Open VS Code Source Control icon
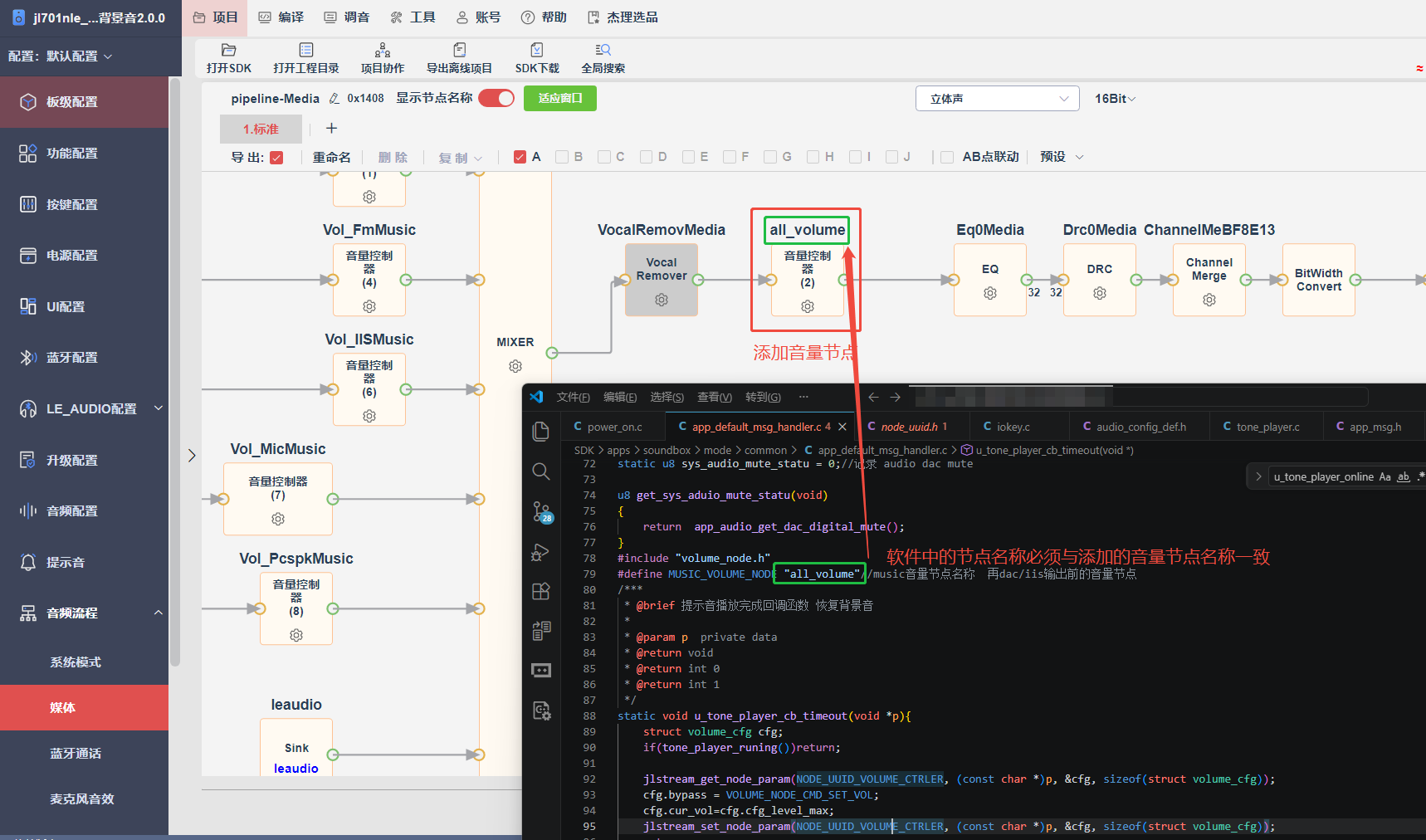Screen dimensions: 1426x840 pyautogui.click(x=542, y=512)
